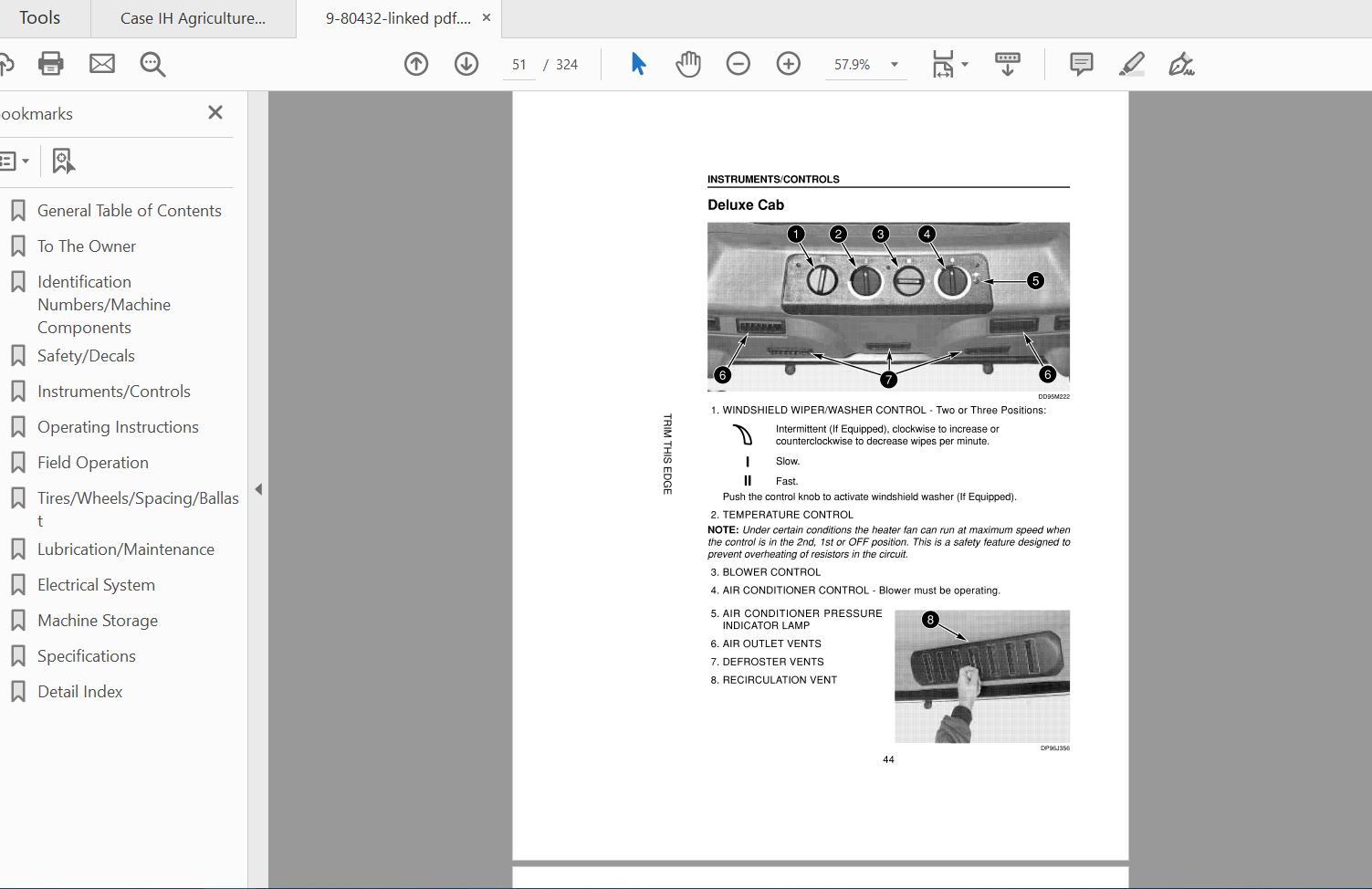Viewport: 1372px width, 889px height.
Task: Click bookmark icon beside Specifications
Action: click(x=18, y=656)
